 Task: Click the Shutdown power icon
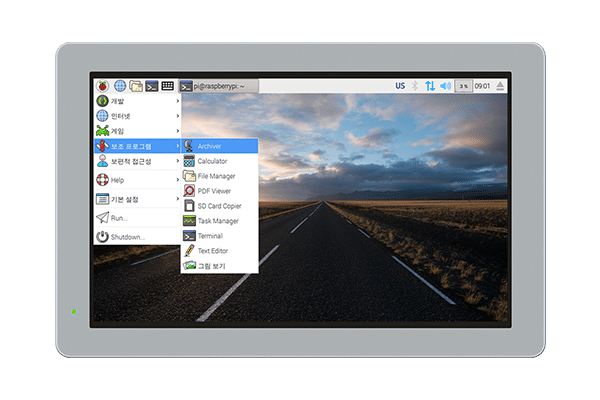point(102,237)
